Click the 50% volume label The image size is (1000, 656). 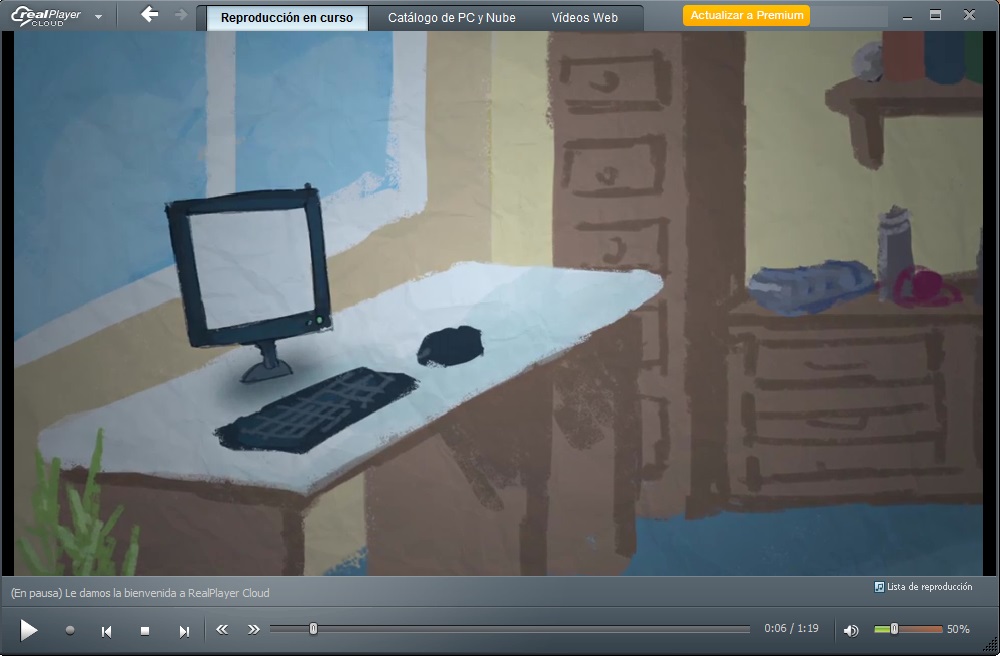[x=958, y=629]
